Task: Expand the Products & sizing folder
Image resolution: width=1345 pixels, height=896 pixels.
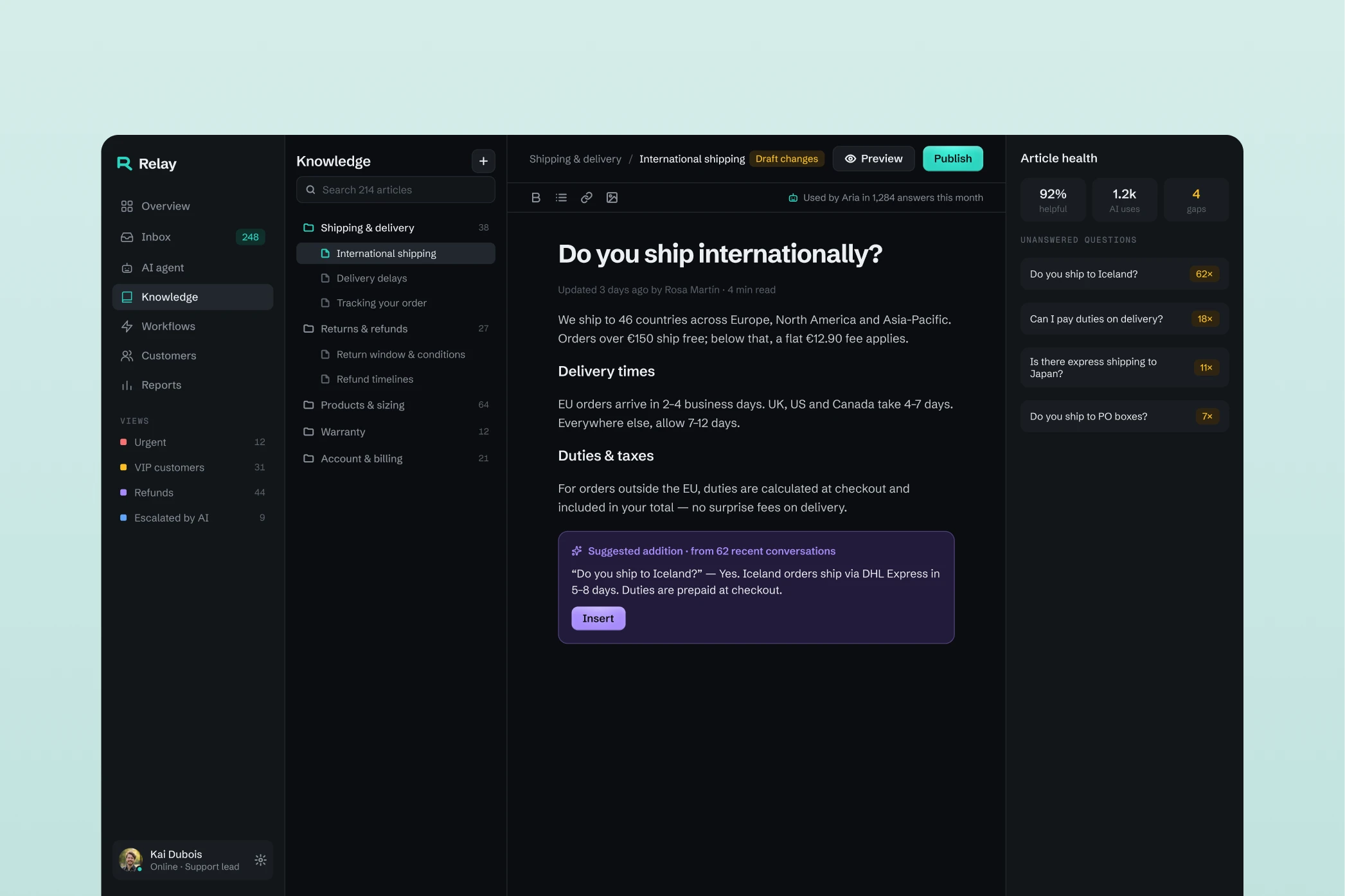Action: click(x=396, y=405)
